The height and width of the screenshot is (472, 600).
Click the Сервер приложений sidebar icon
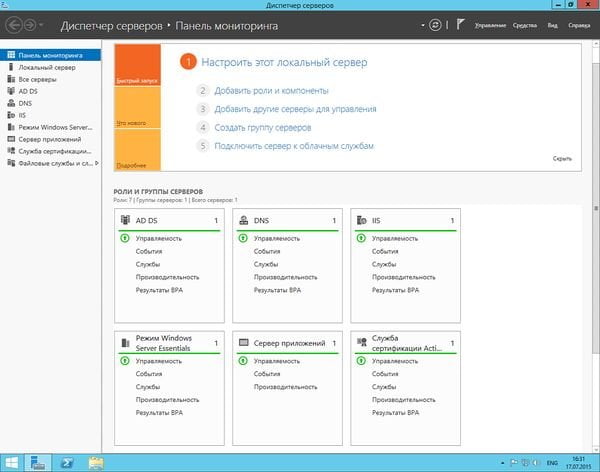pos(11,139)
